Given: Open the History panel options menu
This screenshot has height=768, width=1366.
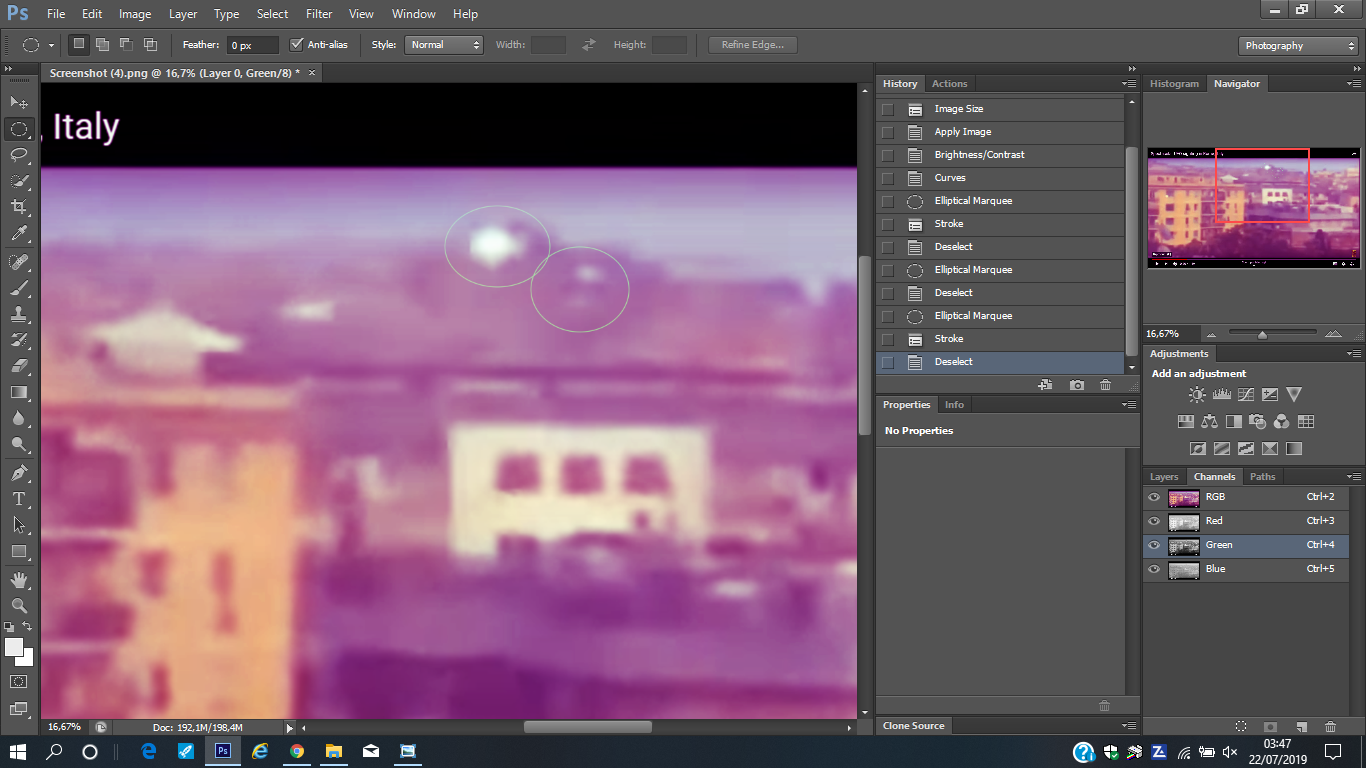Looking at the screenshot, I should [x=1130, y=84].
